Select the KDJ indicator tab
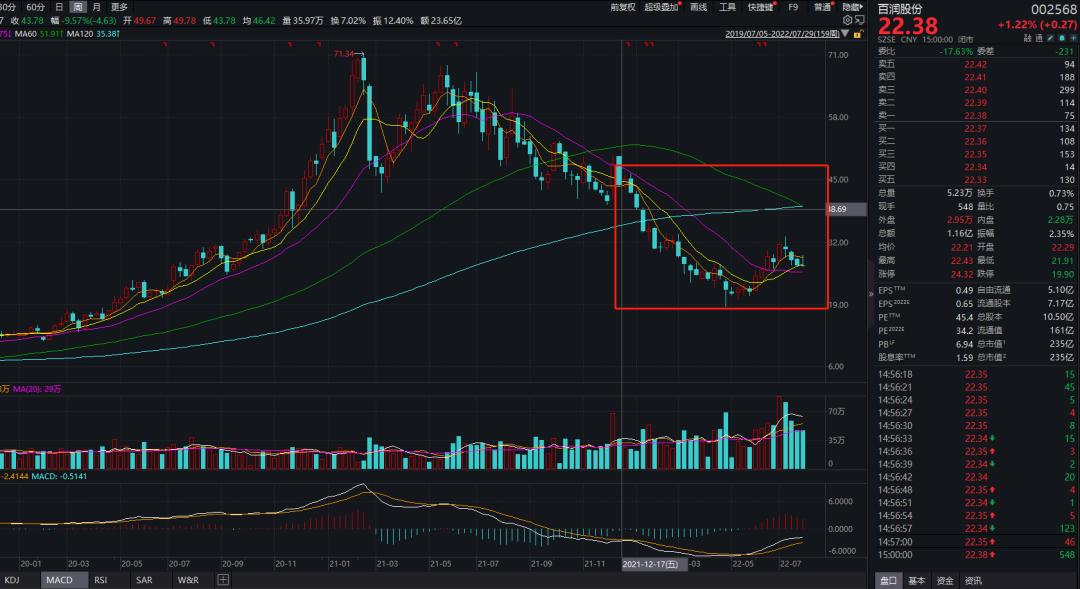Viewport: 1080px width, 589px height. (12, 580)
